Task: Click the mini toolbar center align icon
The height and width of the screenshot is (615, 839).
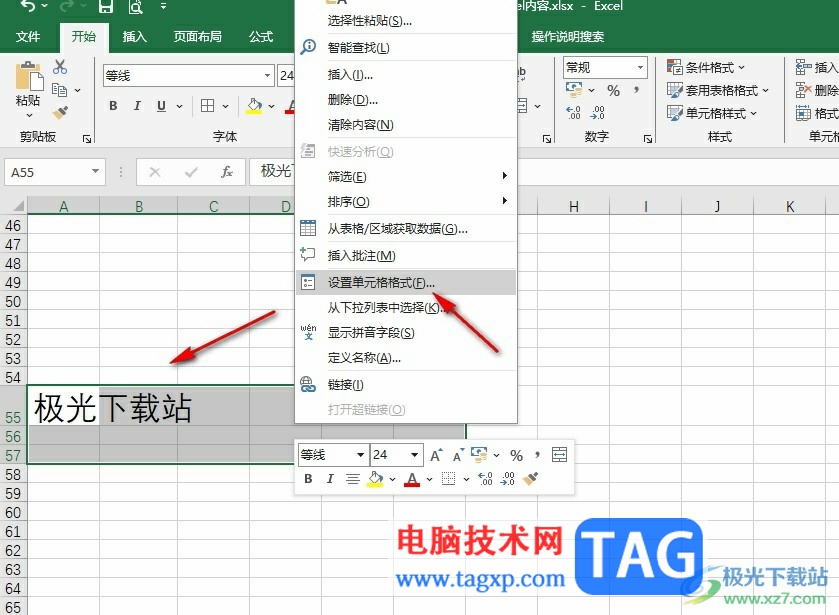Action: coord(352,479)
